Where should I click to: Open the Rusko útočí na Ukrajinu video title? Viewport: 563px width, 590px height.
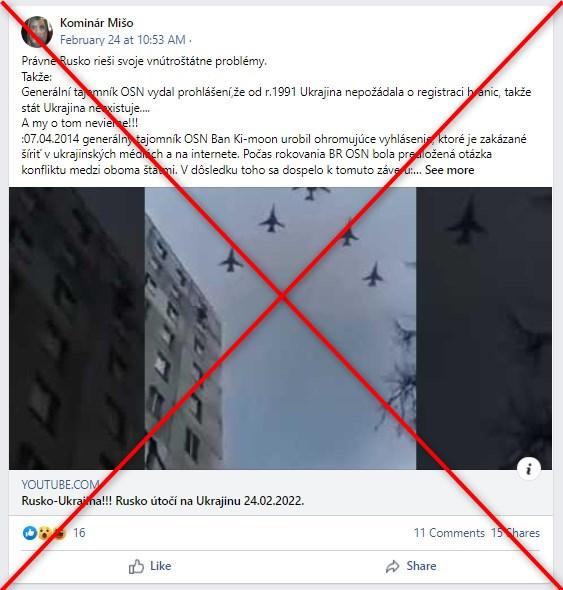pyautogui.click(x=163, y=501)
